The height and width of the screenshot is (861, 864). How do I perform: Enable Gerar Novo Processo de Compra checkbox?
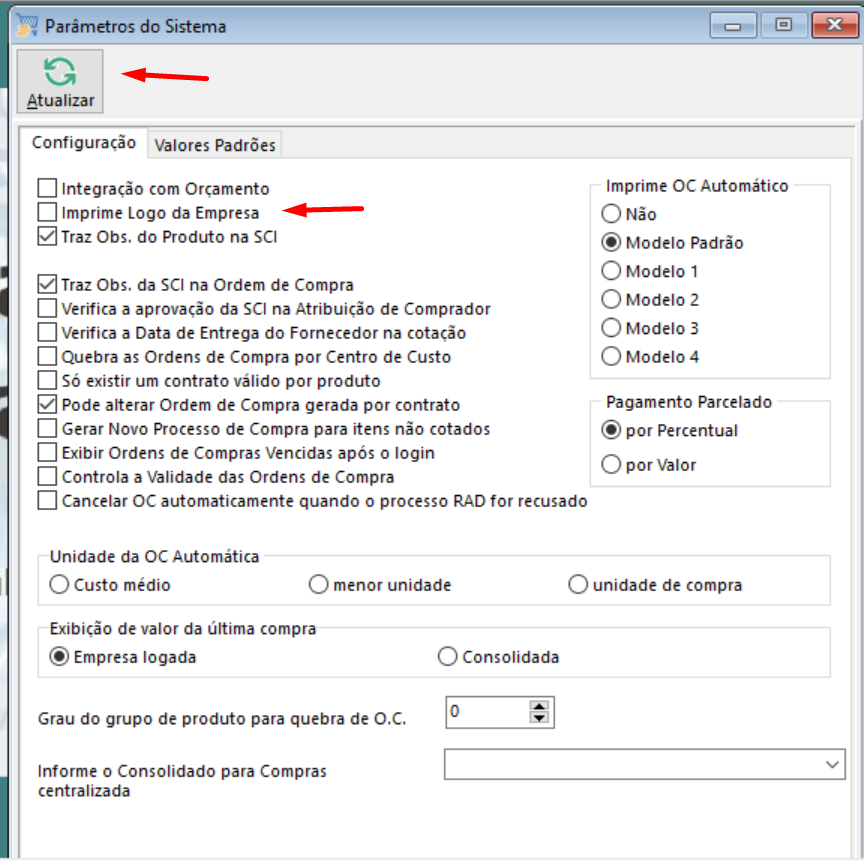47,429
